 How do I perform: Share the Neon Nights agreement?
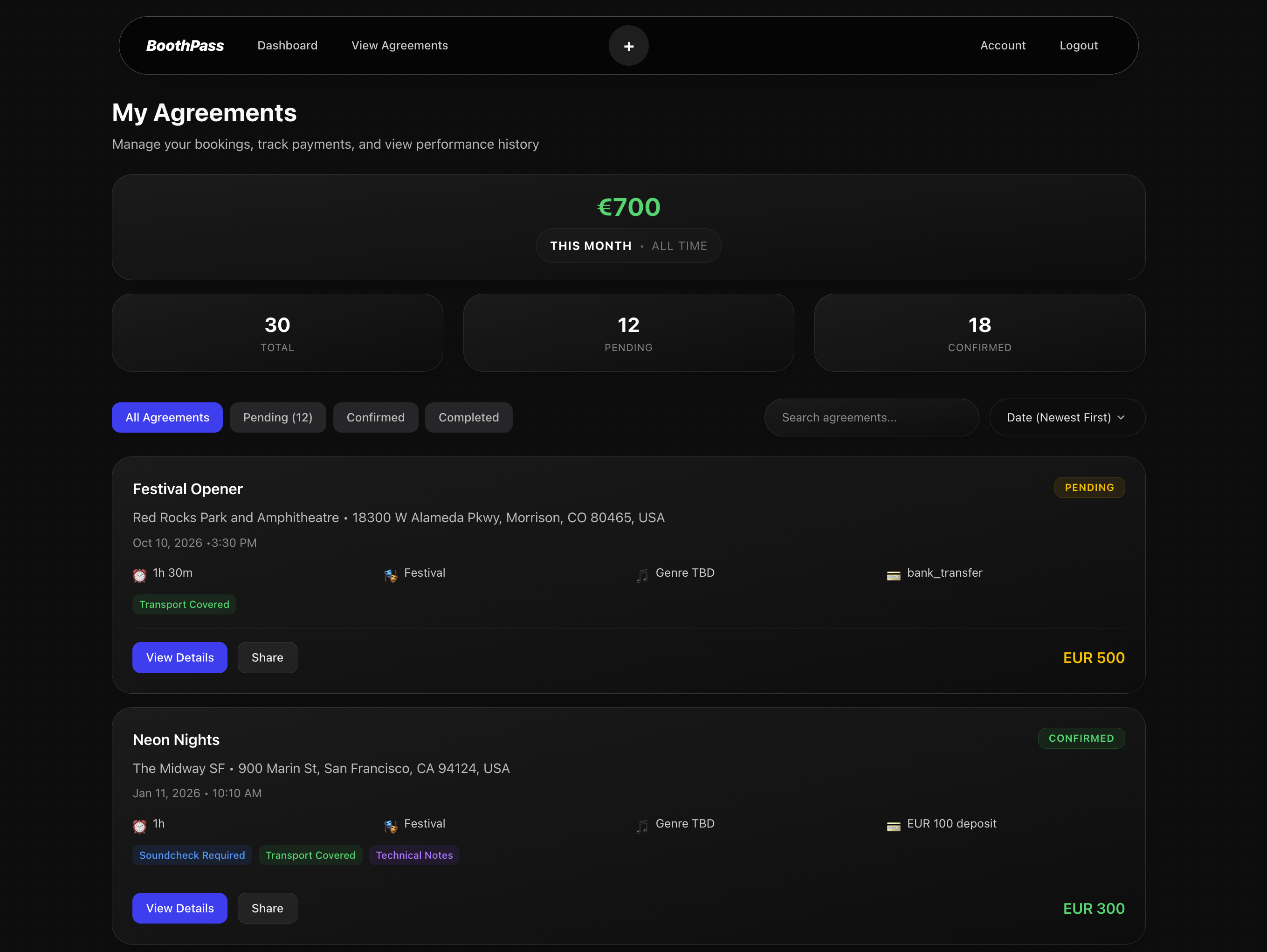point(267,908)
